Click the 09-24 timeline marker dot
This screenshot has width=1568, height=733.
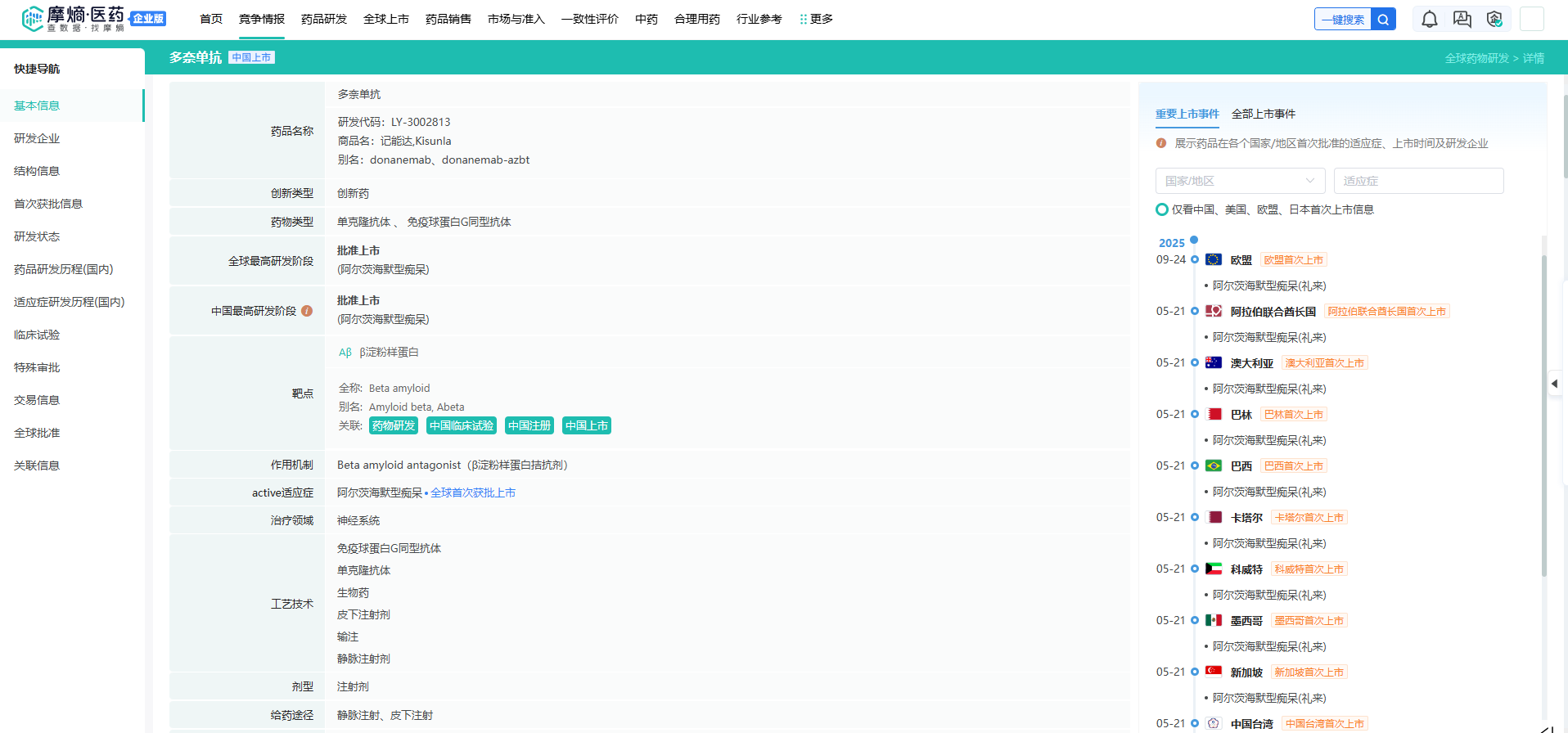coord(1195,259)
